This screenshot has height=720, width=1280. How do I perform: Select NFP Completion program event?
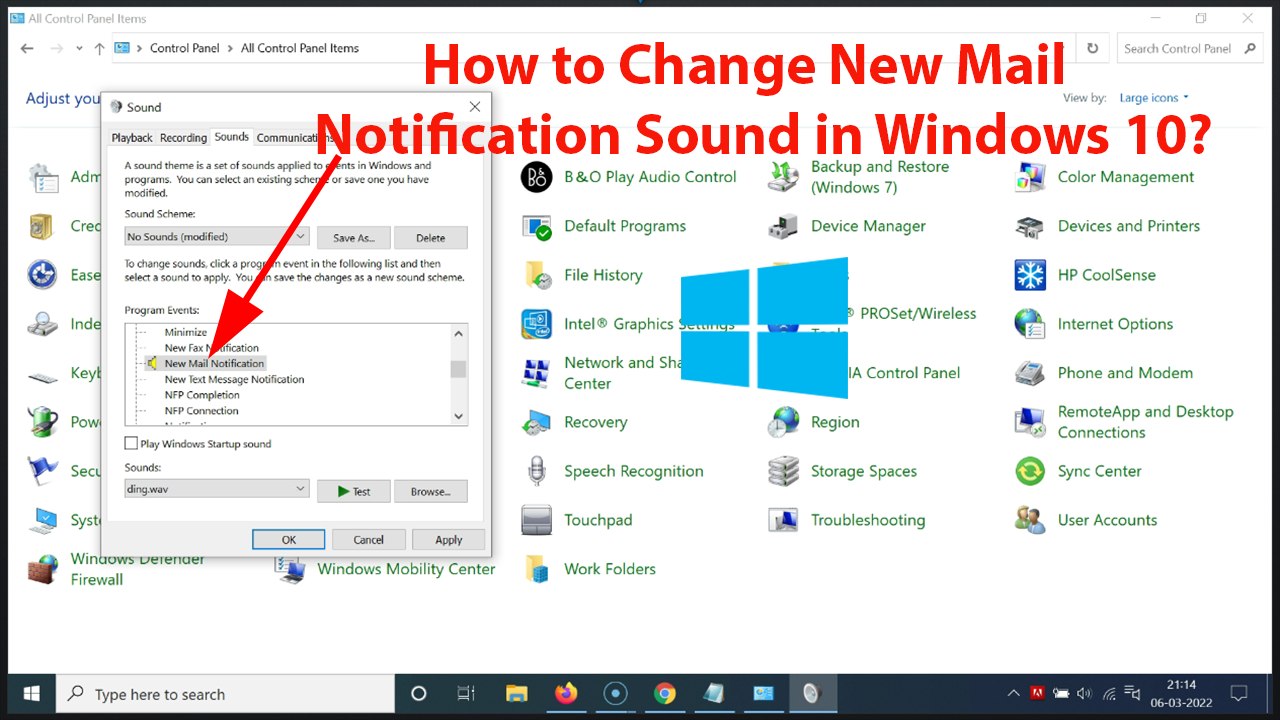(x=202, y=395)
